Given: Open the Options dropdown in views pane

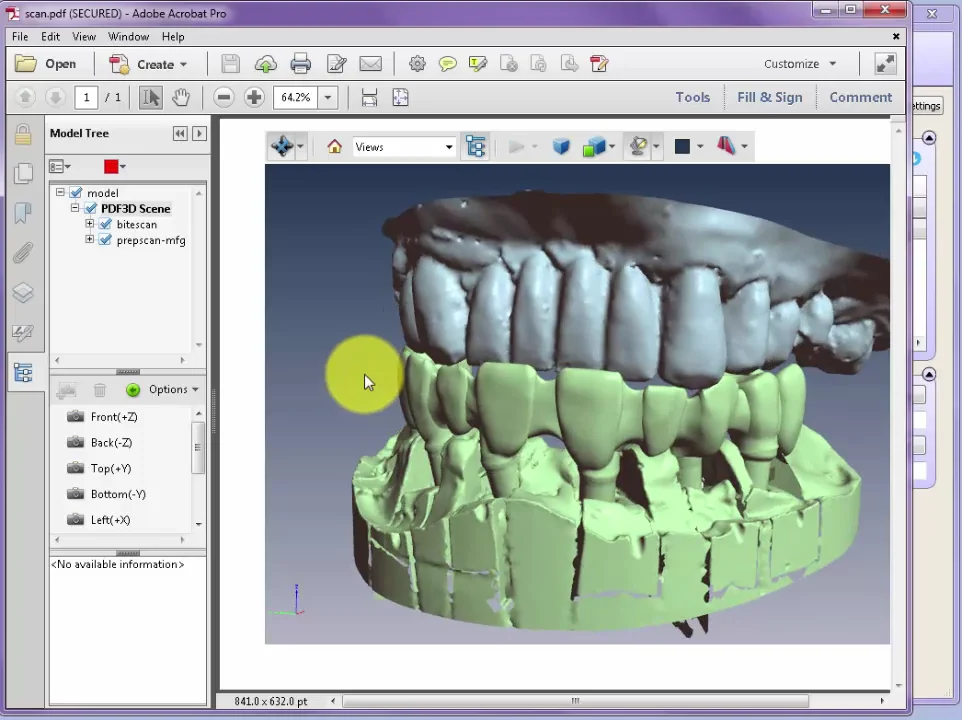Looking at the screenshot, I should tap(174, 389).
